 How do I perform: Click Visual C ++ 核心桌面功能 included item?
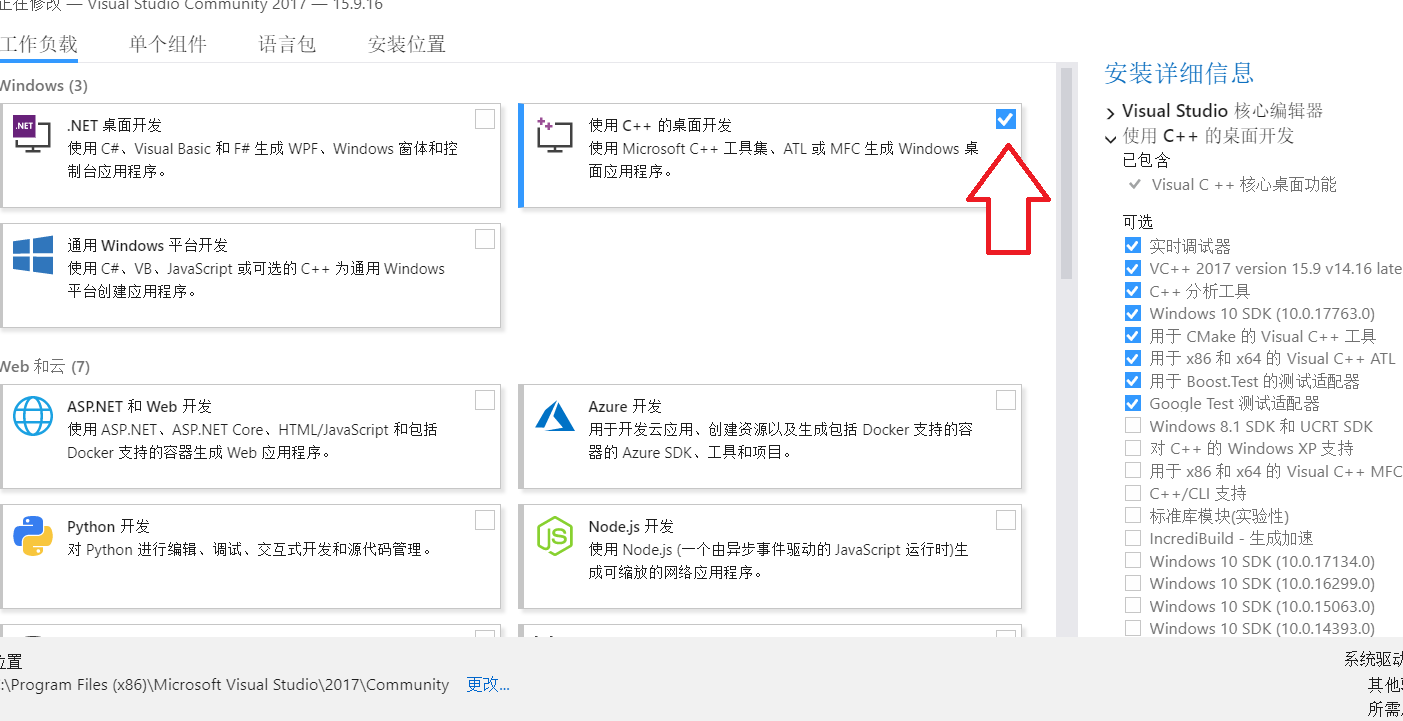(x=1244, y=184)
